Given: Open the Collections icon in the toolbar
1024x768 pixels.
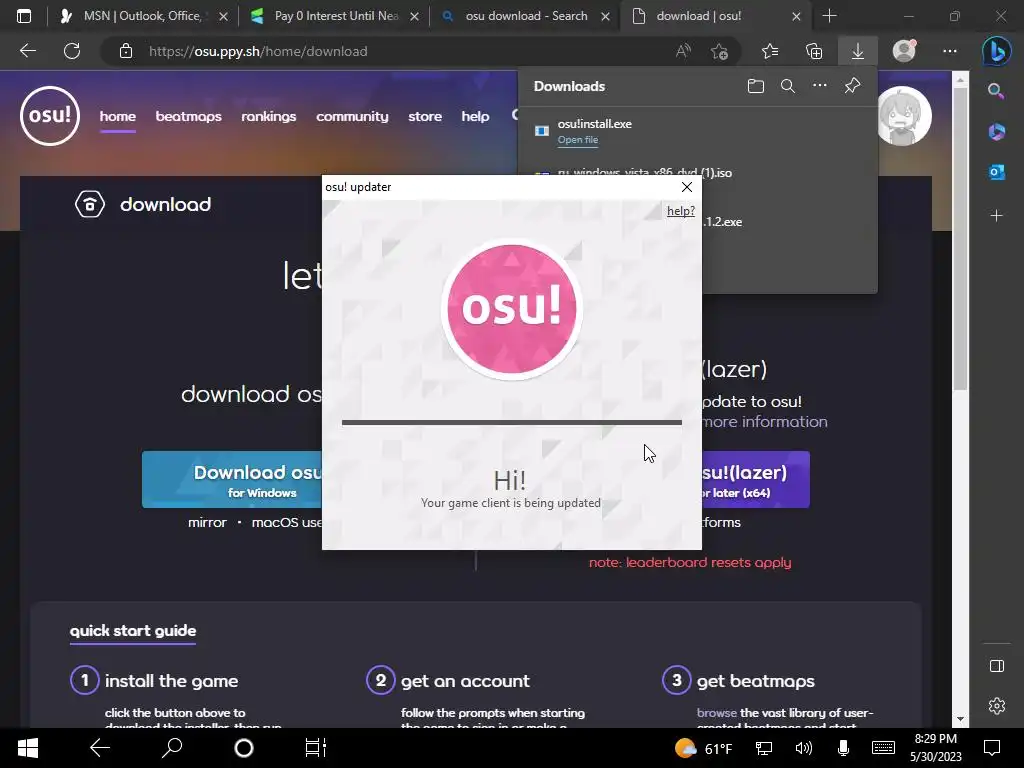Looking at the screenshot, I should tap(814, 51).
